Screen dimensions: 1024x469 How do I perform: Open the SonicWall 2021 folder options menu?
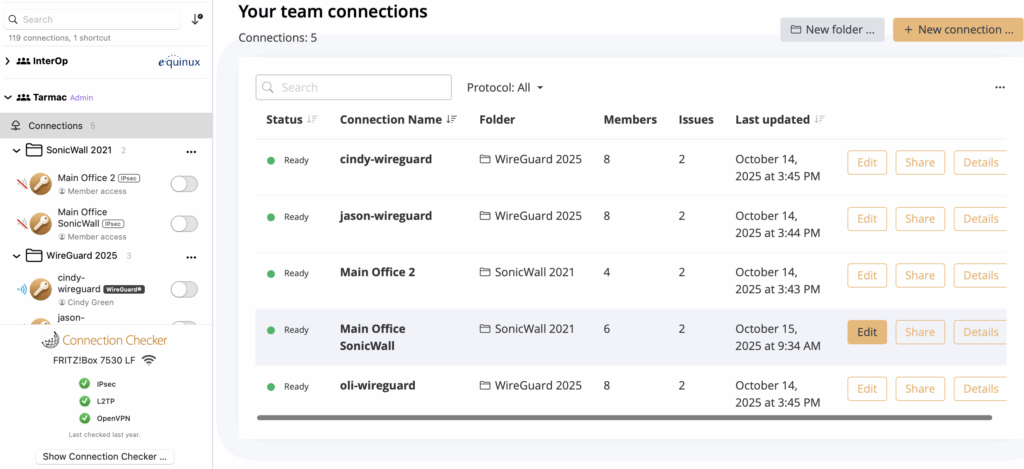(x=191, y=151)
